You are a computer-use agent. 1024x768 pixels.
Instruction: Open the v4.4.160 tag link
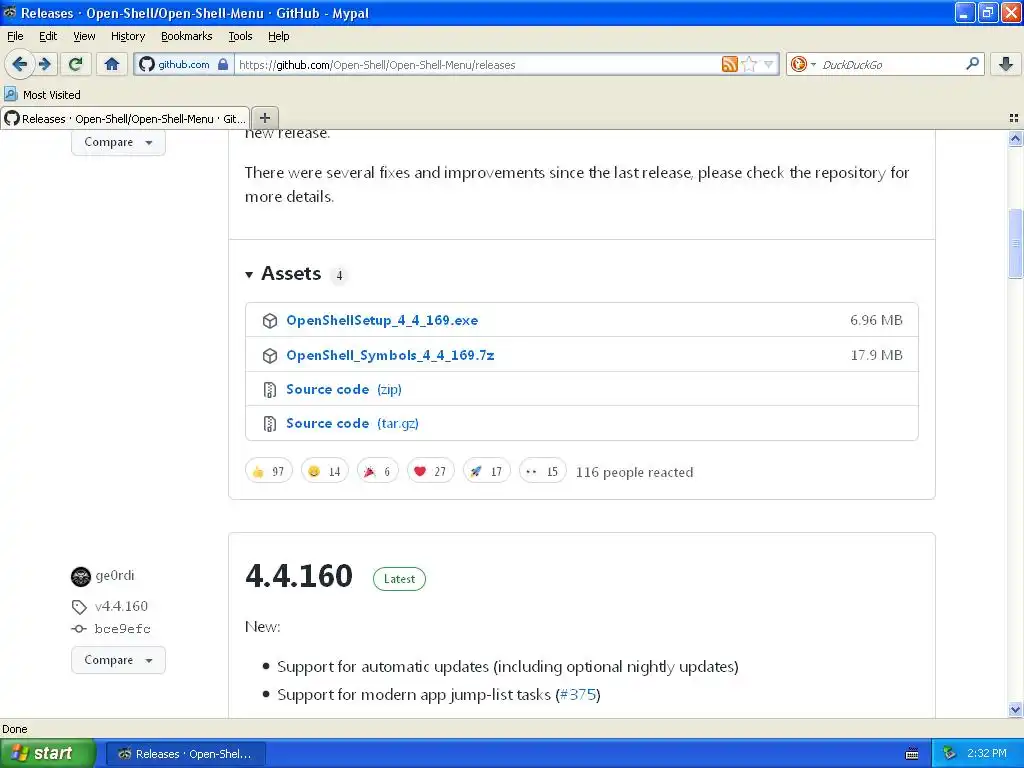[121, 606]
